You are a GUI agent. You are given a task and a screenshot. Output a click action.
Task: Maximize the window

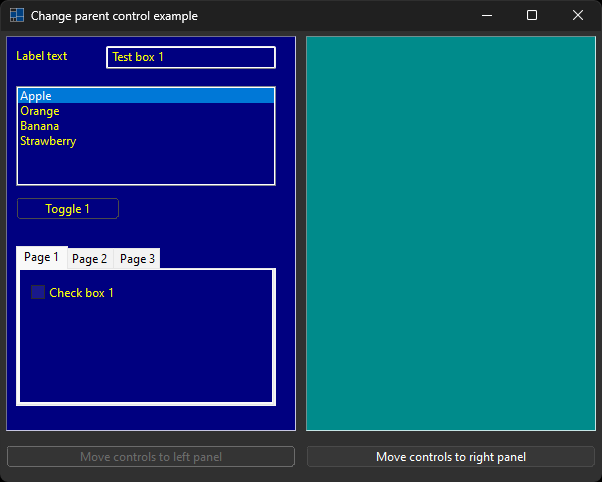532,16
